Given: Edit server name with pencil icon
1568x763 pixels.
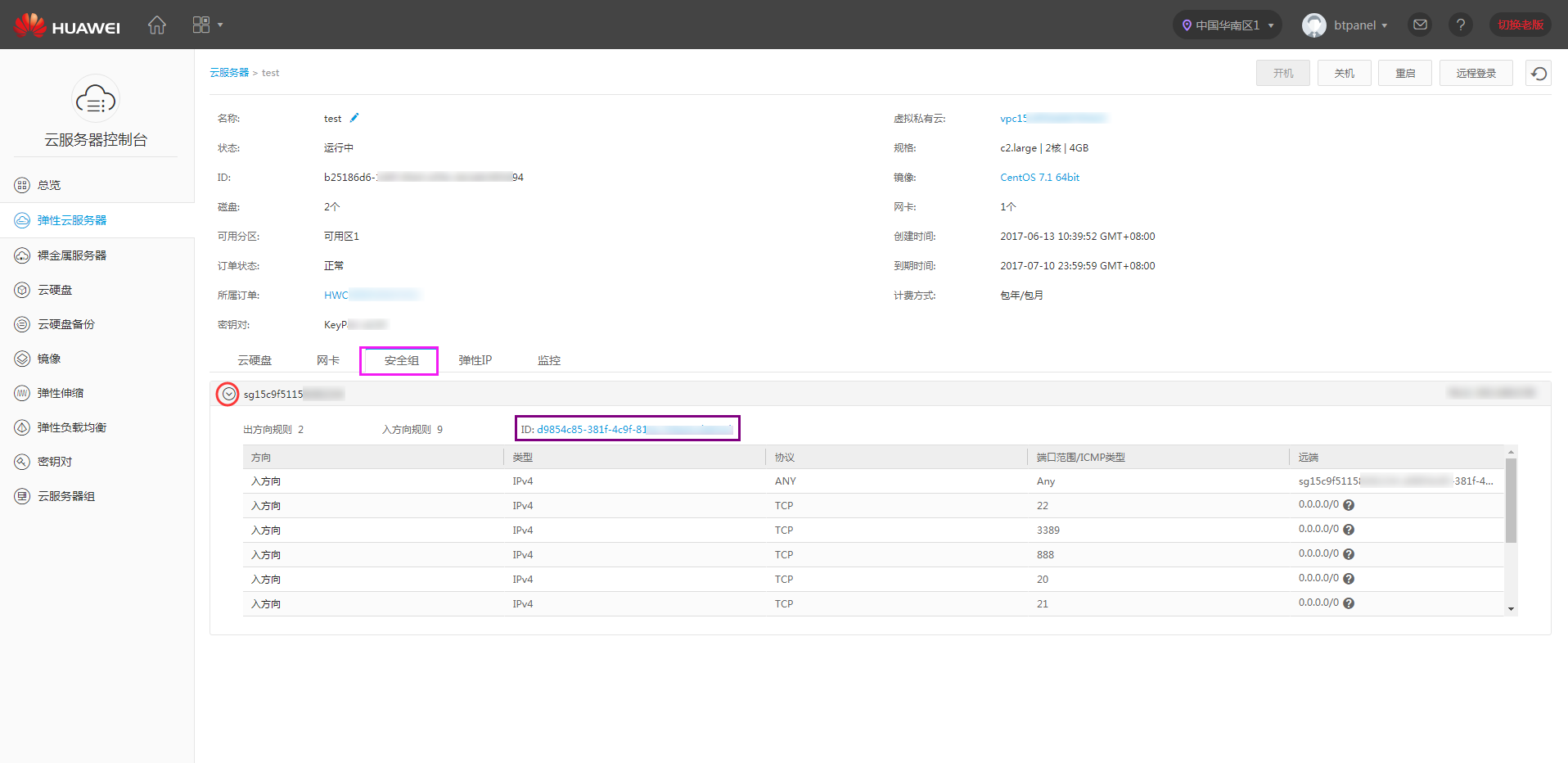Looking at the screenshot, I should tap(354, 118).
